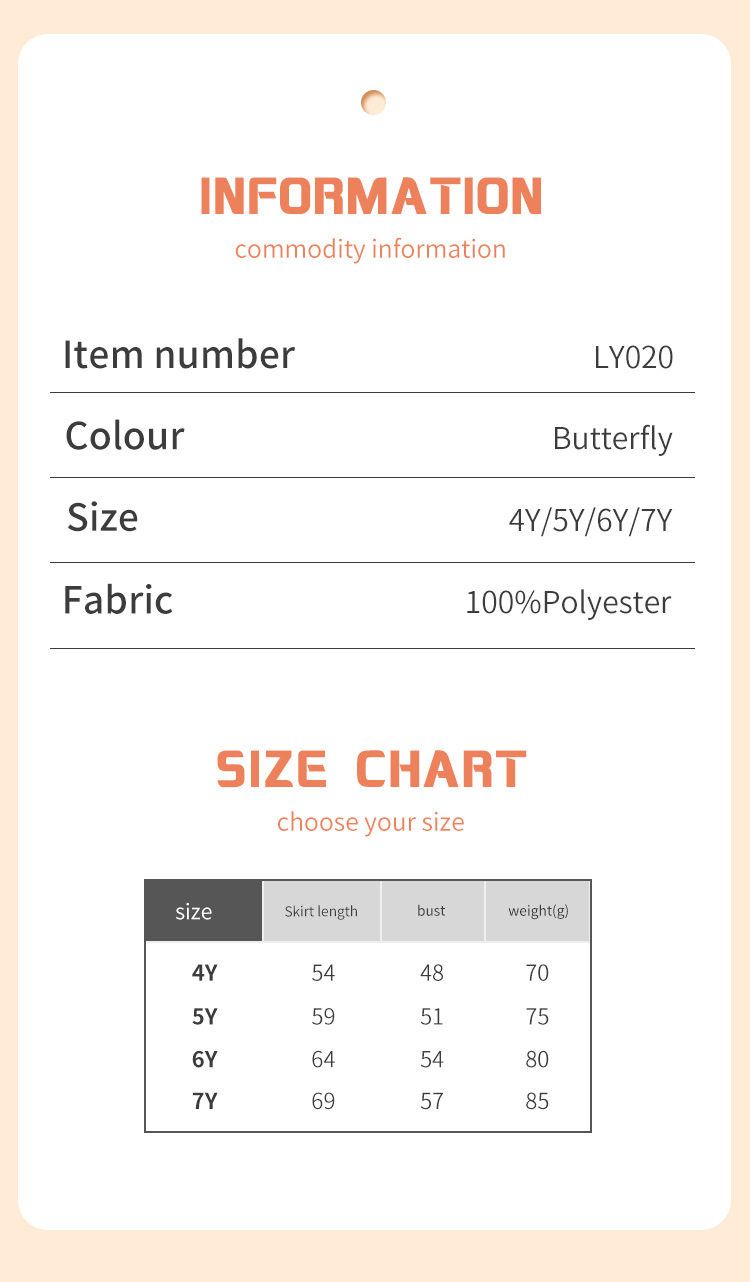Select the Item number label

(179, 355)
